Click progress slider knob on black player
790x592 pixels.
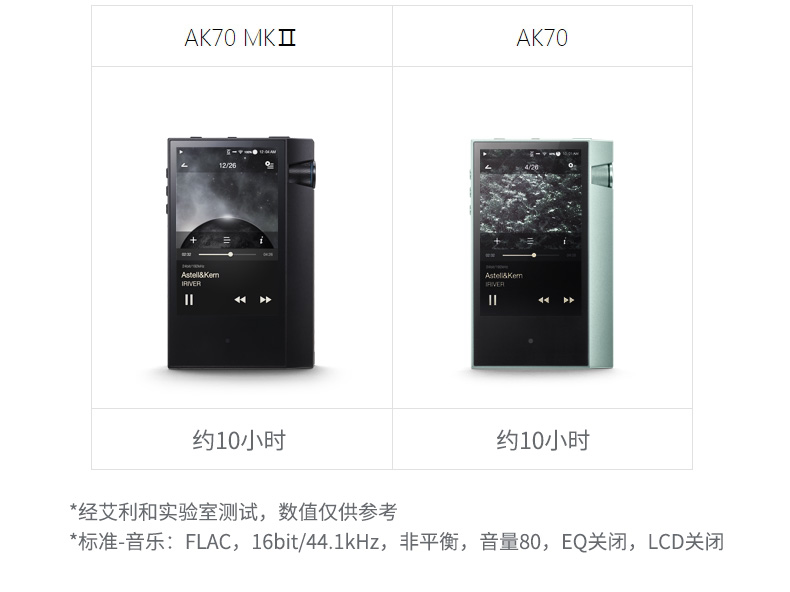[x=230, y=254]
